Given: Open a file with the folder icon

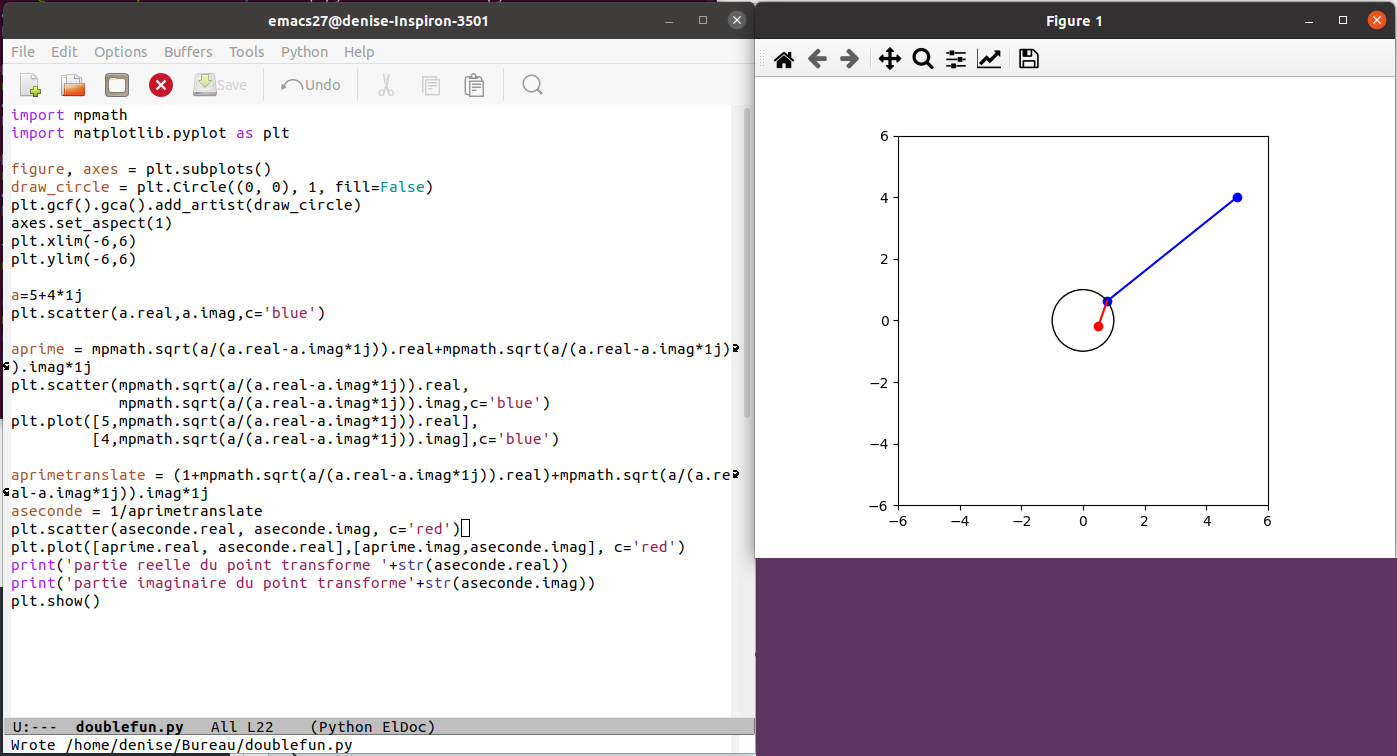Looking at the screenshot, I should (73, 85).
